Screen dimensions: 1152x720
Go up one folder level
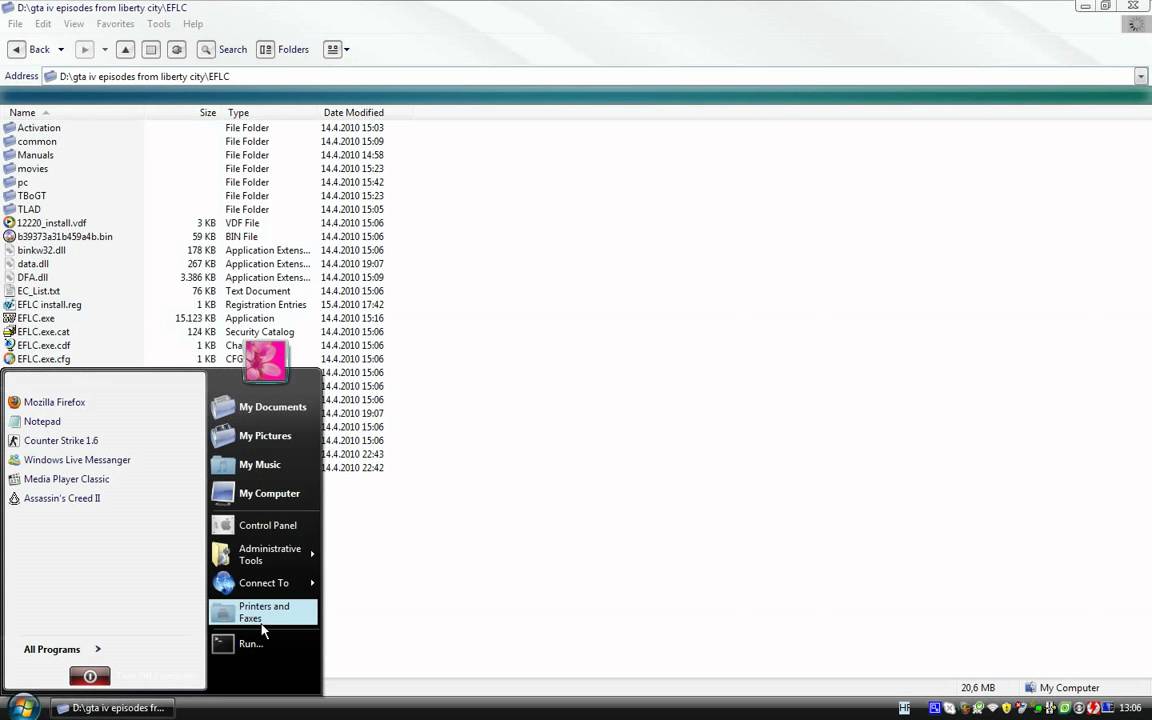126,49
